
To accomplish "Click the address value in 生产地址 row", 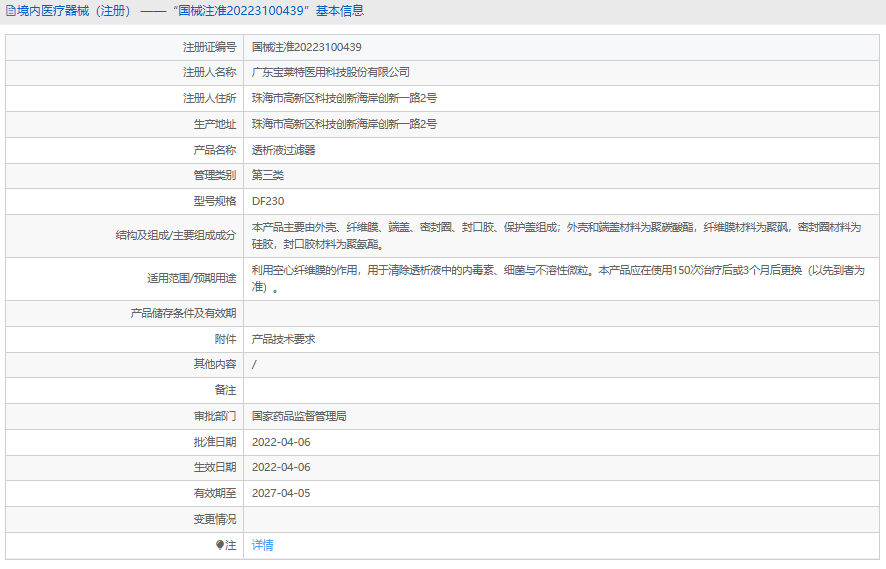I will click(x=344, y=124).
